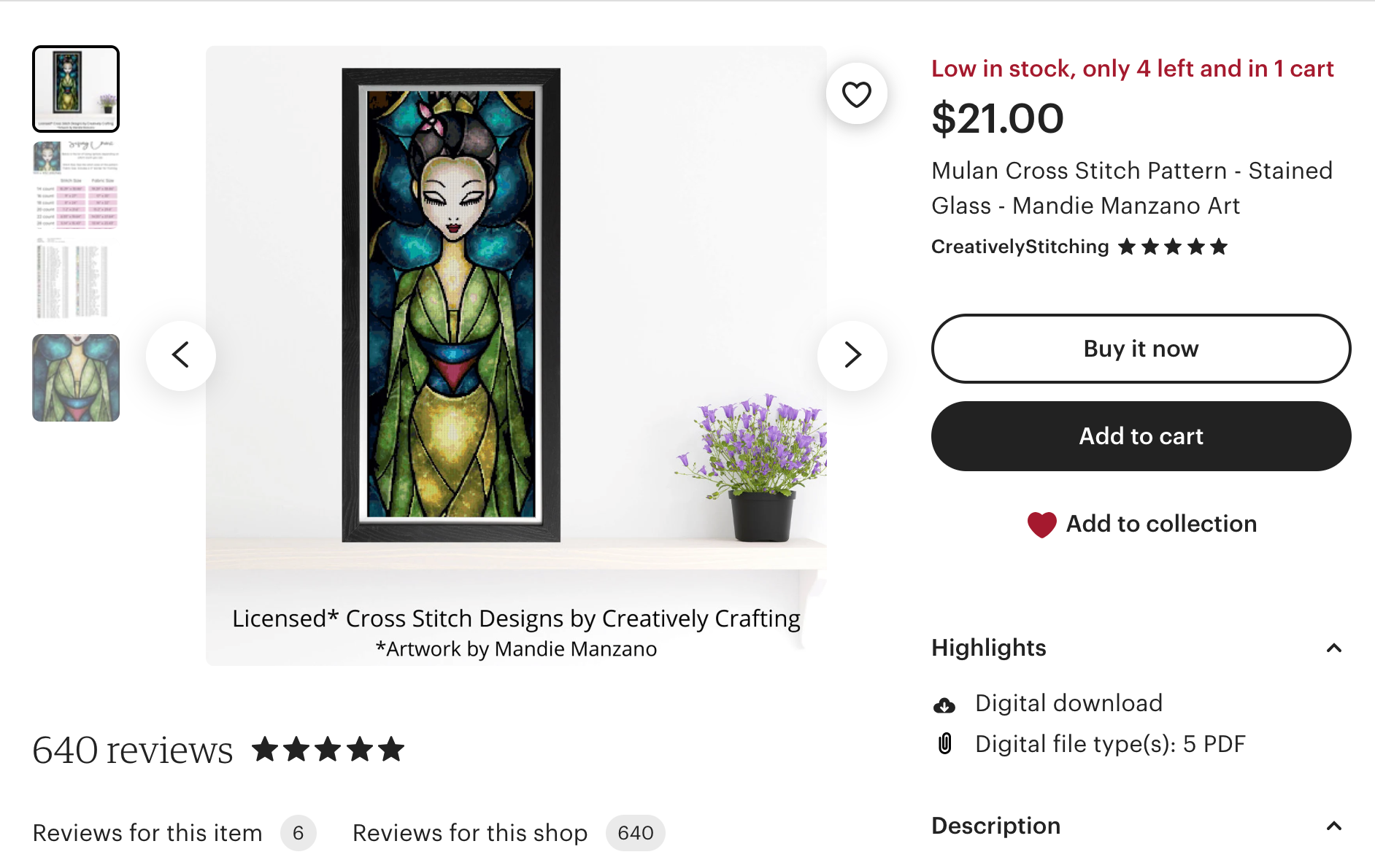1375x868 pixels.
Task: Favorite this listing with the heart icon
Action: pos(856,94)
